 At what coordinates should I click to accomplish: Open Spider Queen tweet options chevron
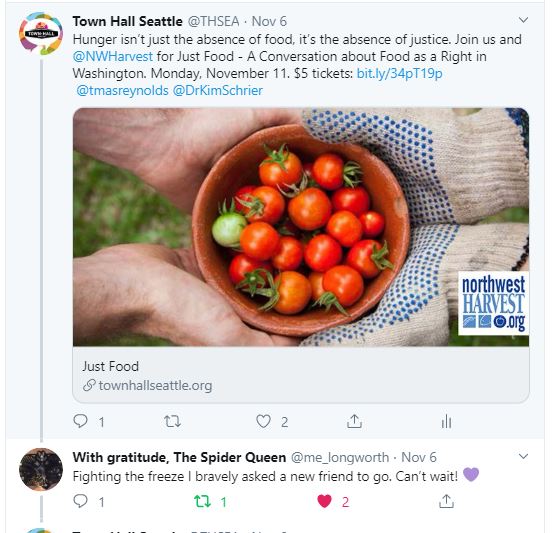coord(523,457)
